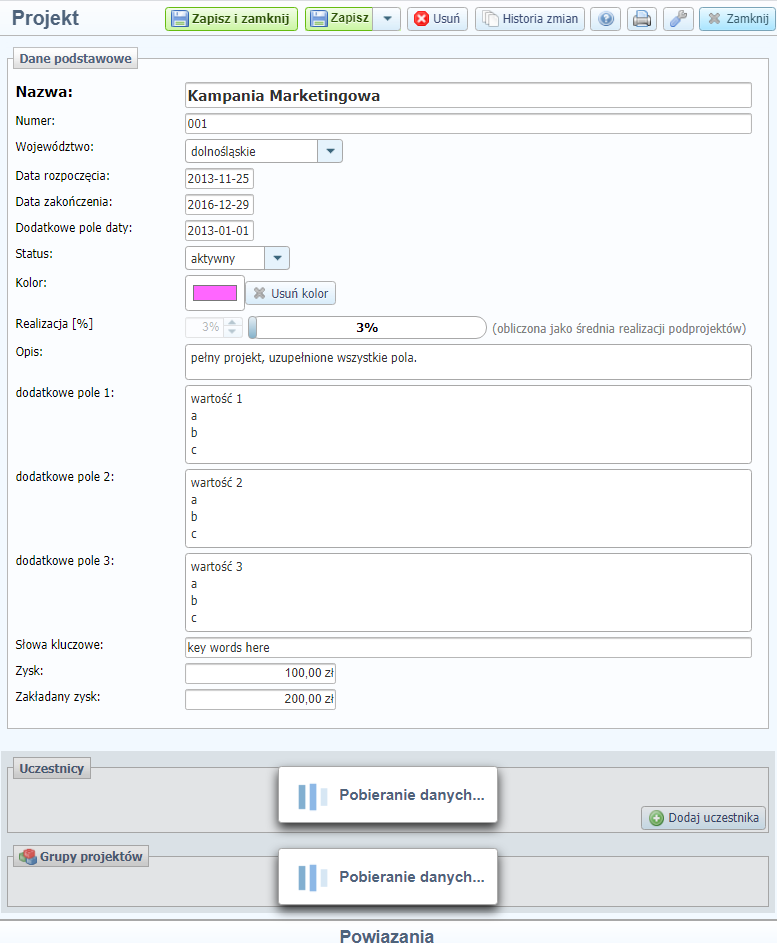777x943 pixels.
Task: Click the Nazwa input field
Action: (x=468, y=95)
